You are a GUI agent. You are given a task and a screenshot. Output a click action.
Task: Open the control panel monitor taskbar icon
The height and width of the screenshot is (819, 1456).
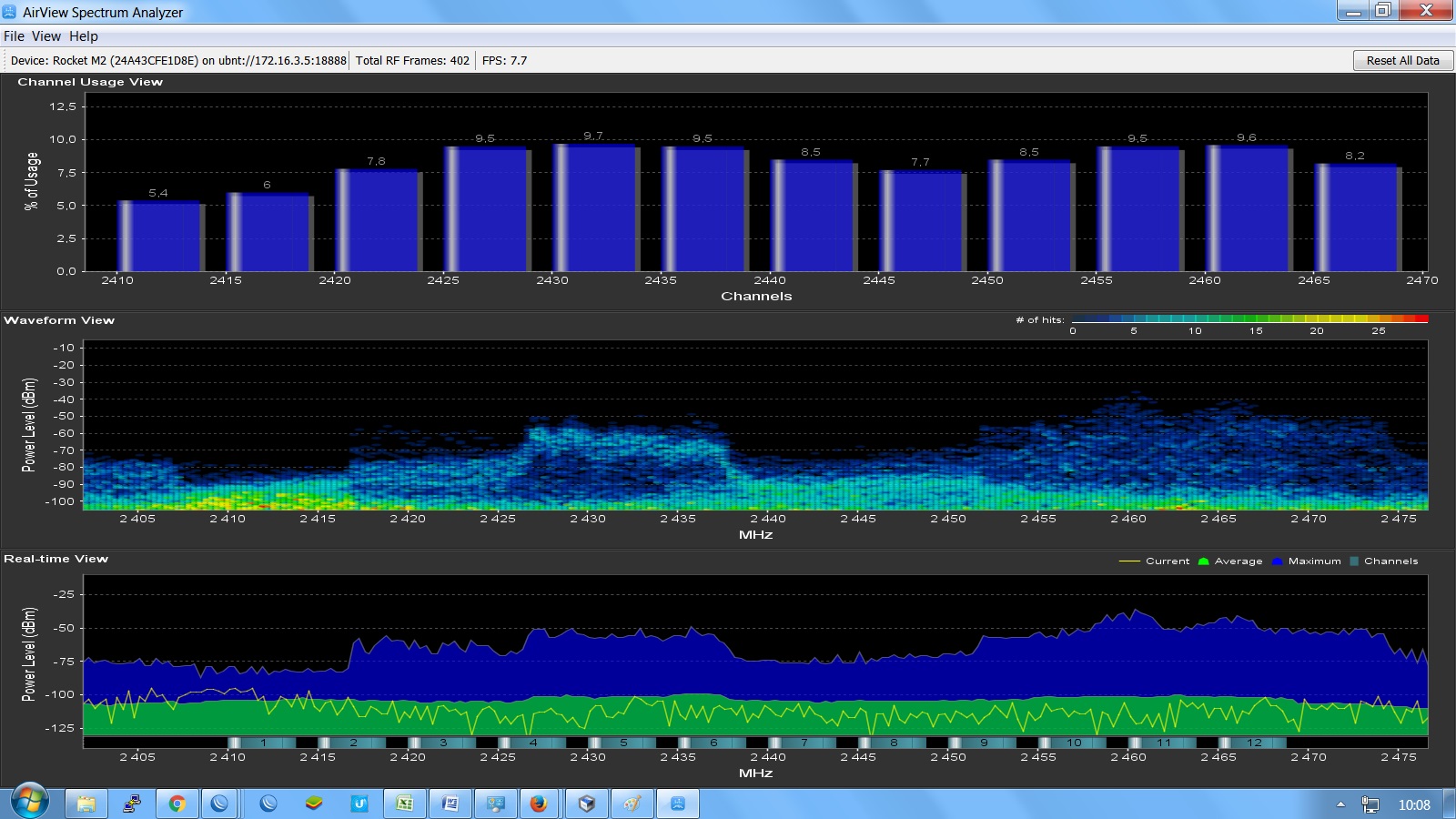(x=496, y=804)
